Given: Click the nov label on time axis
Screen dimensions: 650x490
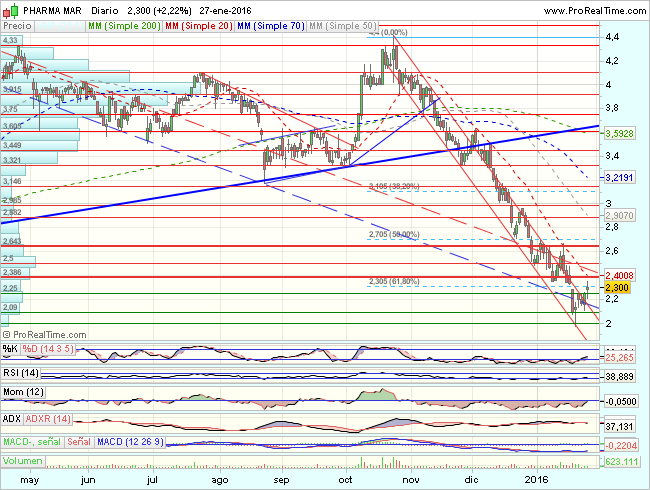Looking at the screenshot, I should [411, 480].
